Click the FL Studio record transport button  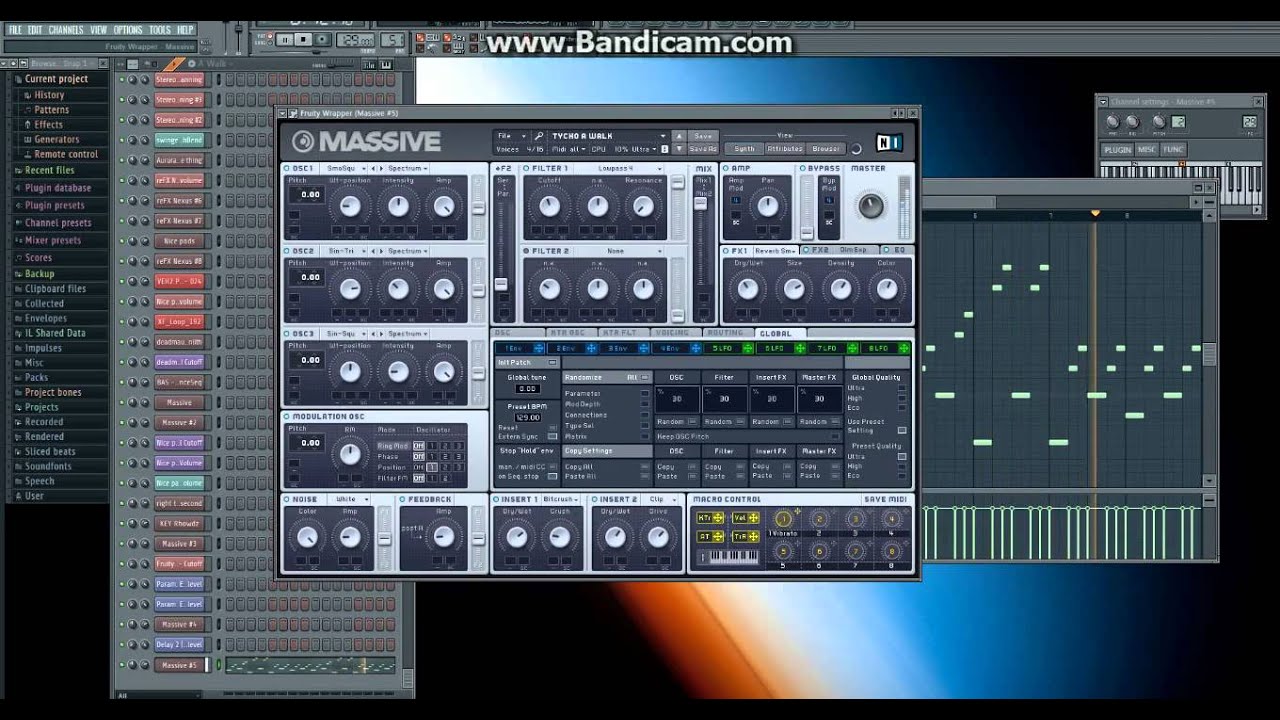[x=323, y=39]
